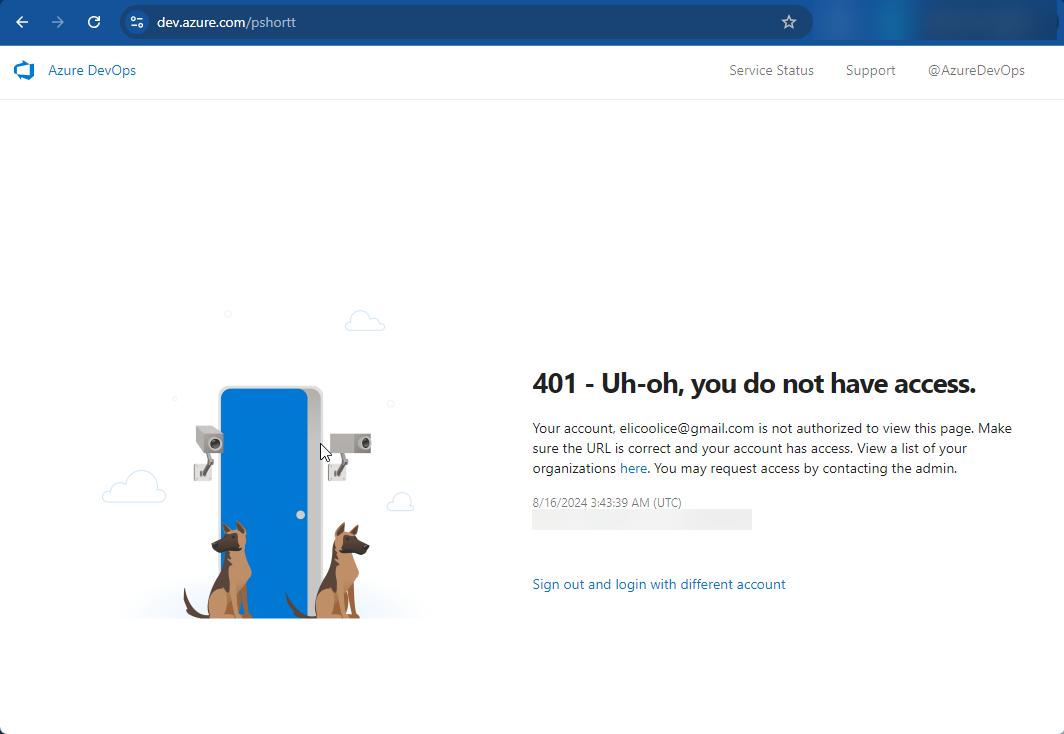Click the 8/16/2024 timestamp text
The height and width of the screenshot is (734, 1064).
[x=607, y=502]
